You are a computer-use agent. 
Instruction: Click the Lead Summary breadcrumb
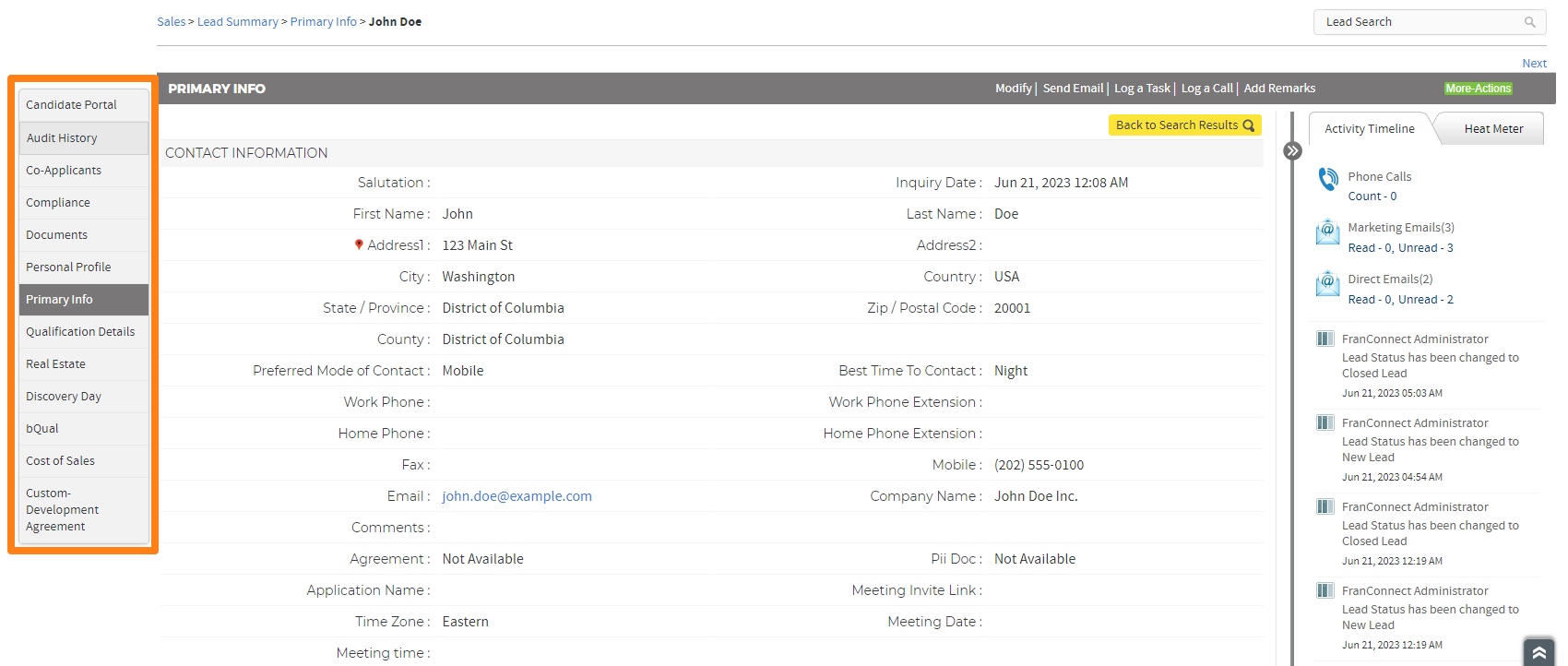point(237,22)
